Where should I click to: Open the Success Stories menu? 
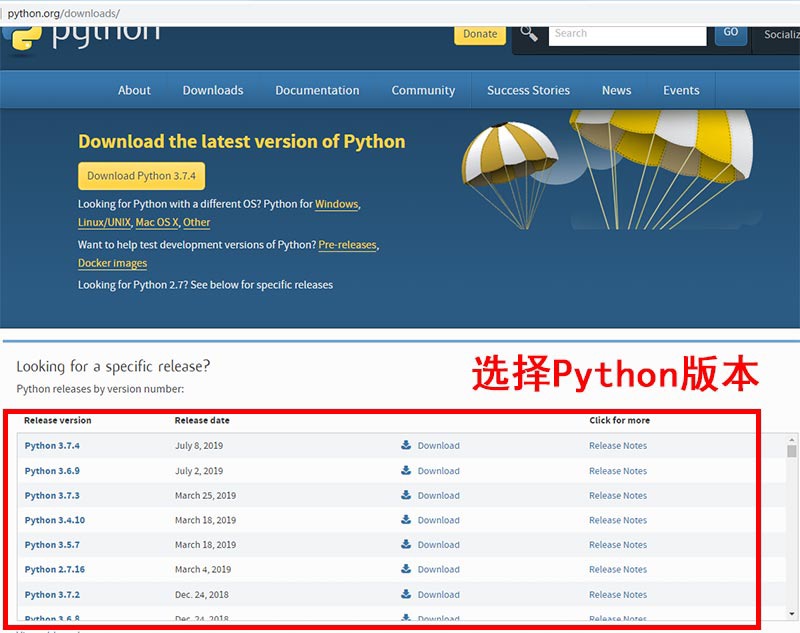click(x=528, y=89)
